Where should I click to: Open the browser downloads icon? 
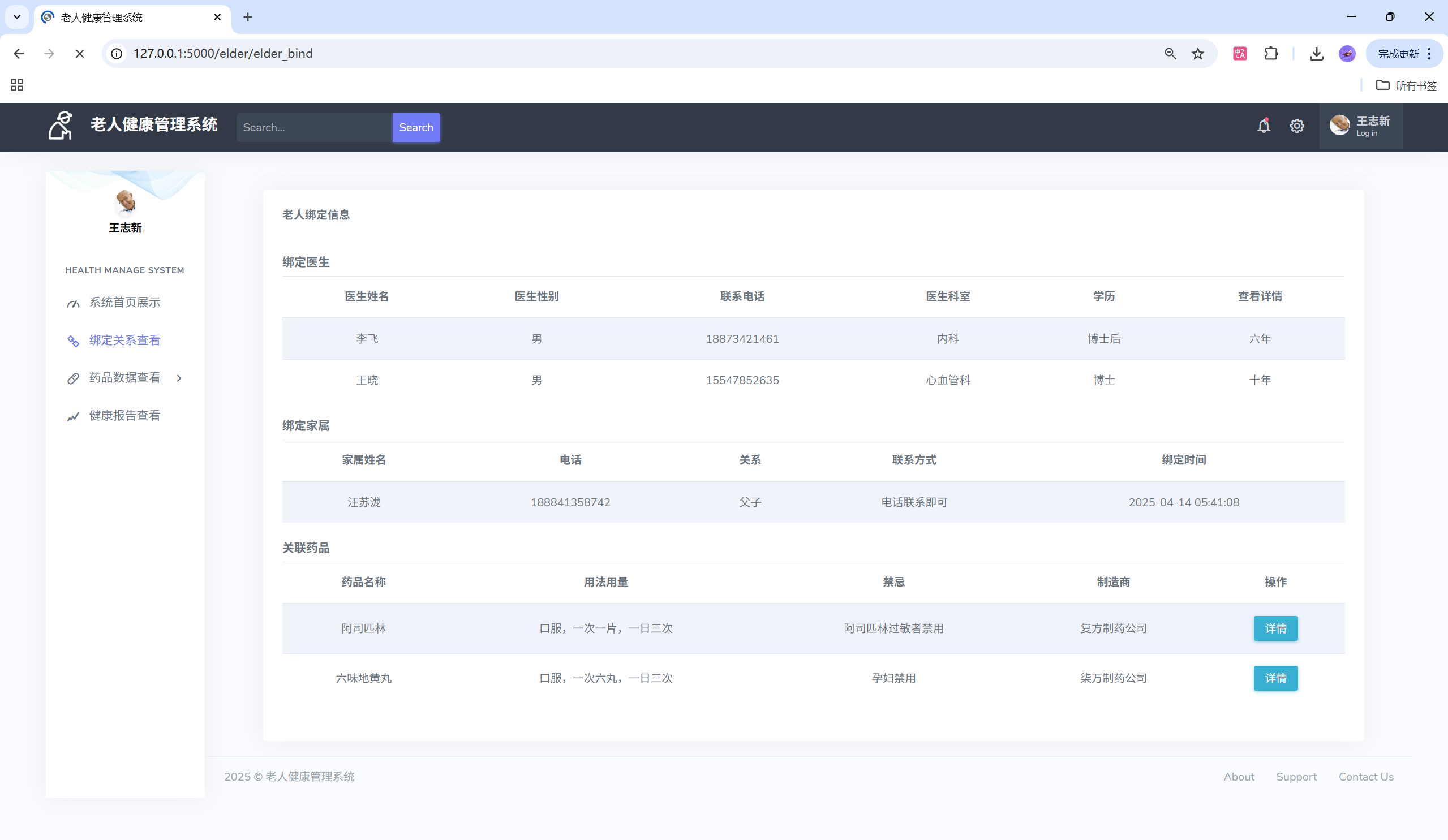point(1316,54)
